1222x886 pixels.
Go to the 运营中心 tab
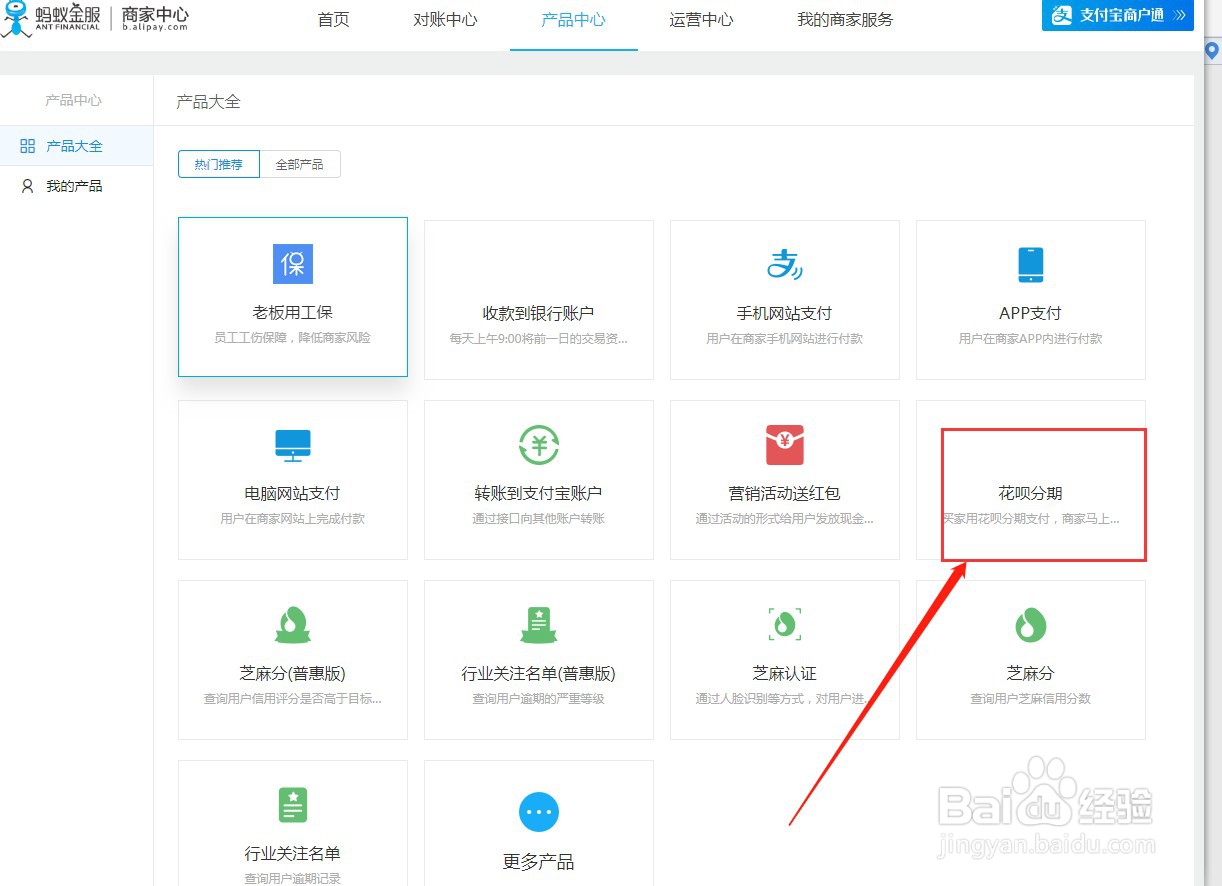point(701,19)
